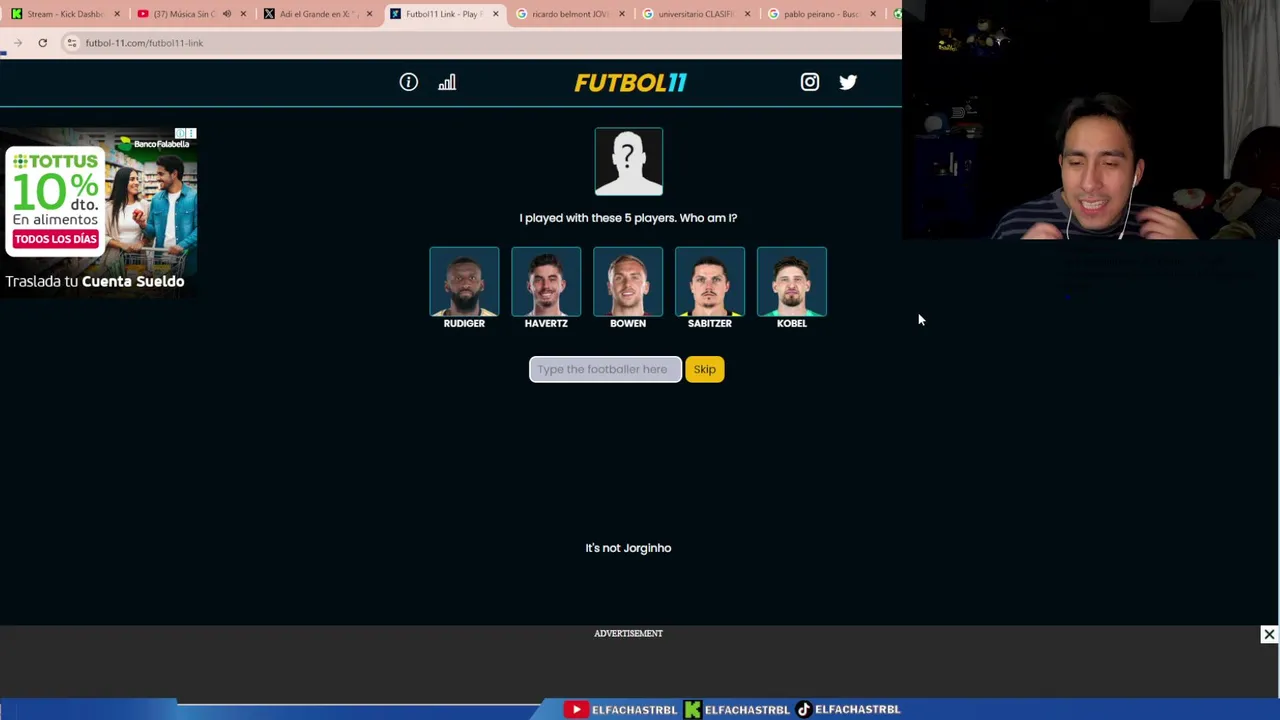Open the Twitter bird icon

point(848,82)
